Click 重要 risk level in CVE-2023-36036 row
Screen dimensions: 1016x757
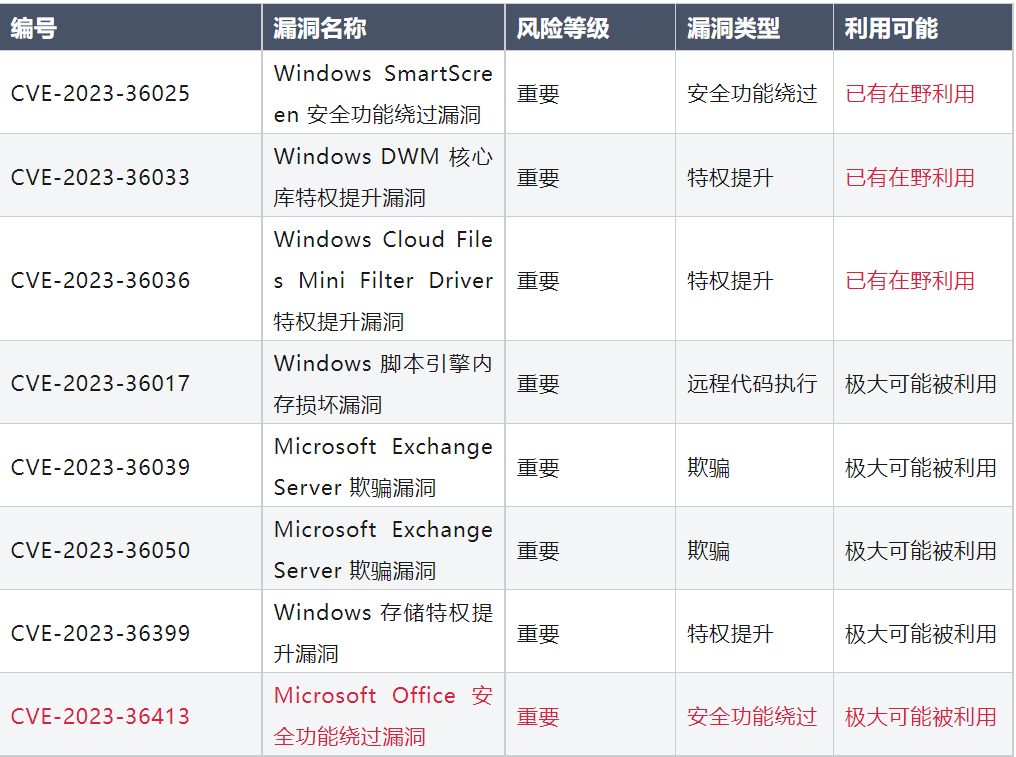click(x=538, y=280)
